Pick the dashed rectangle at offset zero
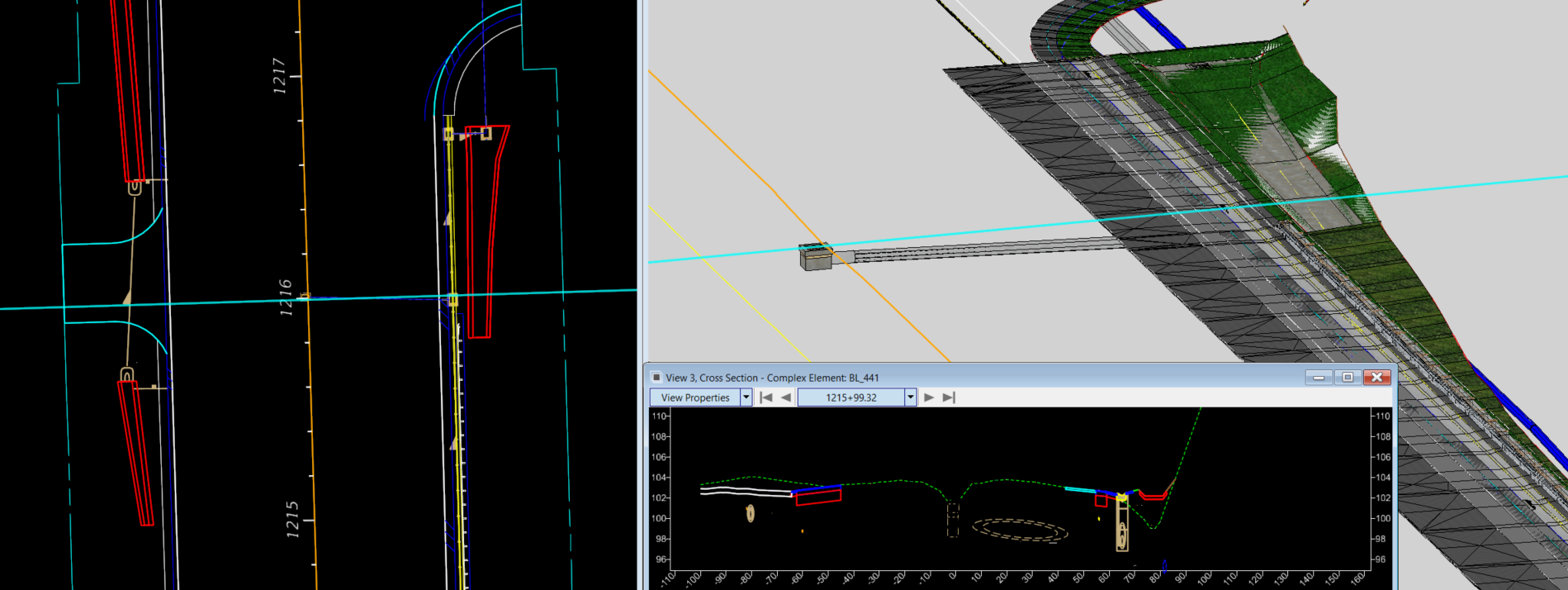Image resolution: width=1568 pixels, height=590 pixels. 953,520
